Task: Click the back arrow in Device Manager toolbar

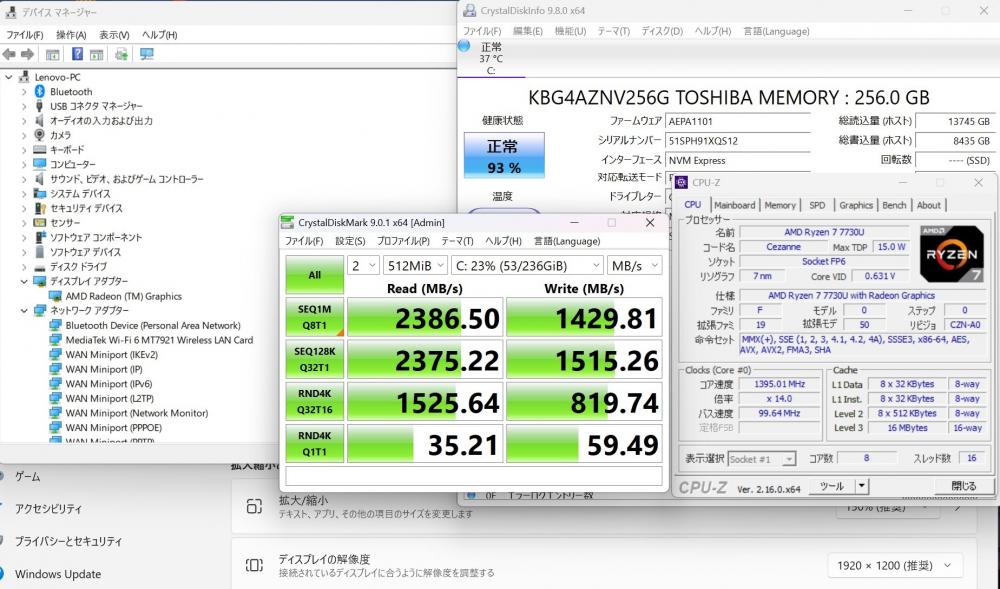Action: pos(9,54)
